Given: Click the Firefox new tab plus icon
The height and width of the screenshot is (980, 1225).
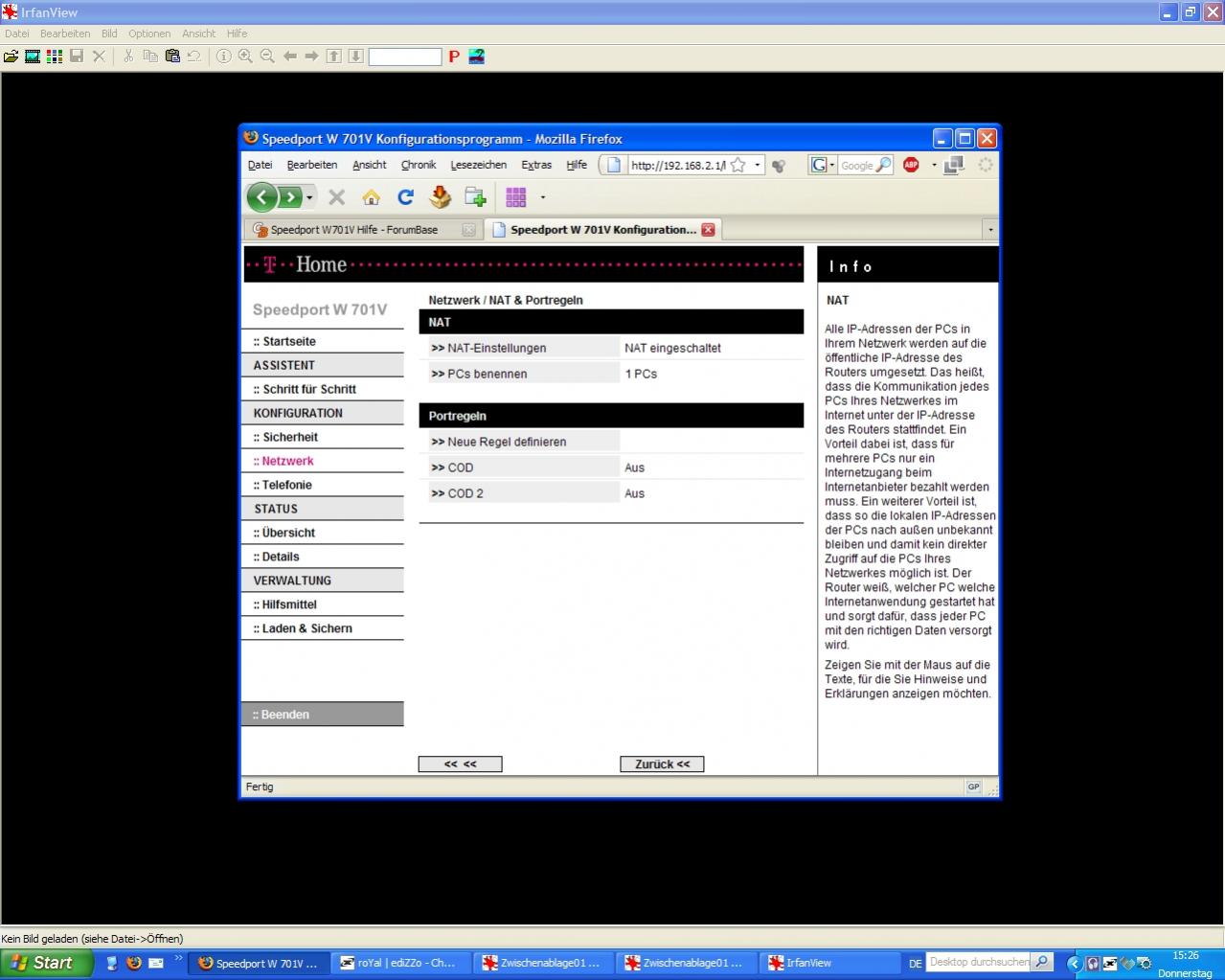Looking at the screenshot, I should (475, 197).
